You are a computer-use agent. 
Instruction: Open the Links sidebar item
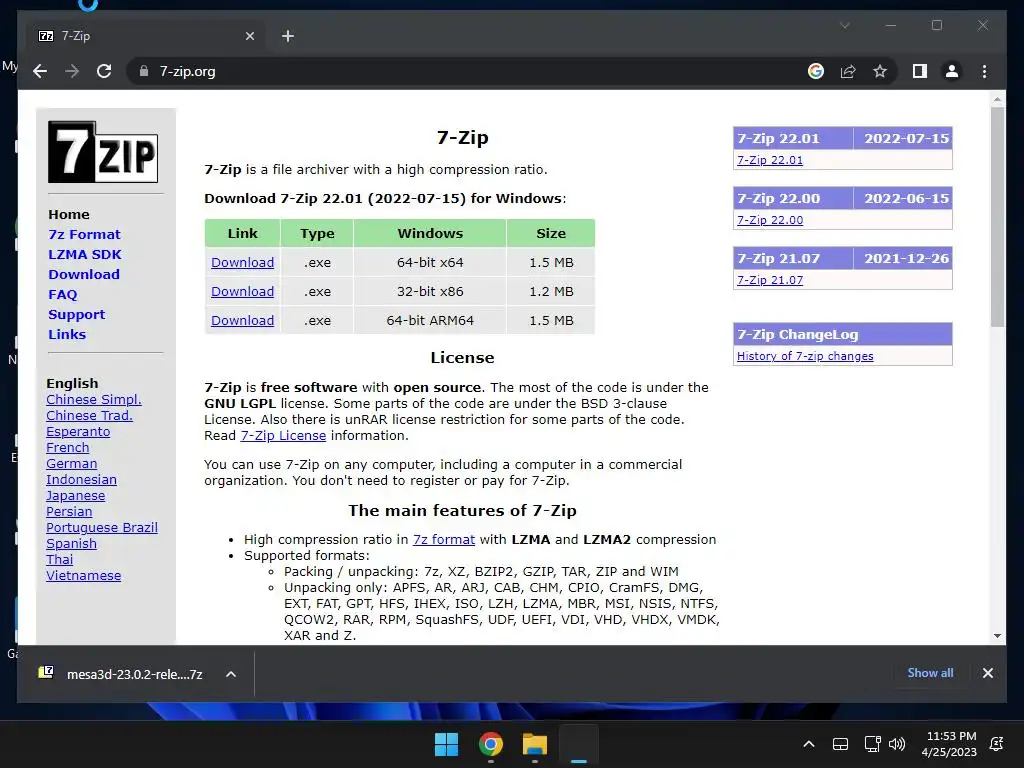click(x=67, y=334)
